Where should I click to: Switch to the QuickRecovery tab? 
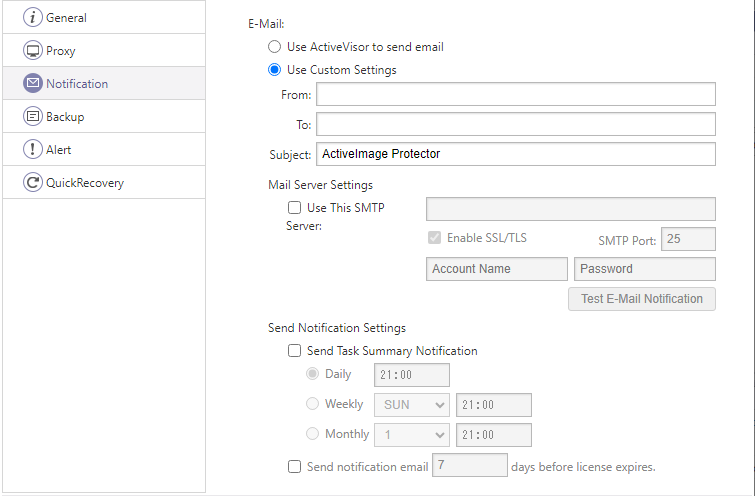[104, 183]
